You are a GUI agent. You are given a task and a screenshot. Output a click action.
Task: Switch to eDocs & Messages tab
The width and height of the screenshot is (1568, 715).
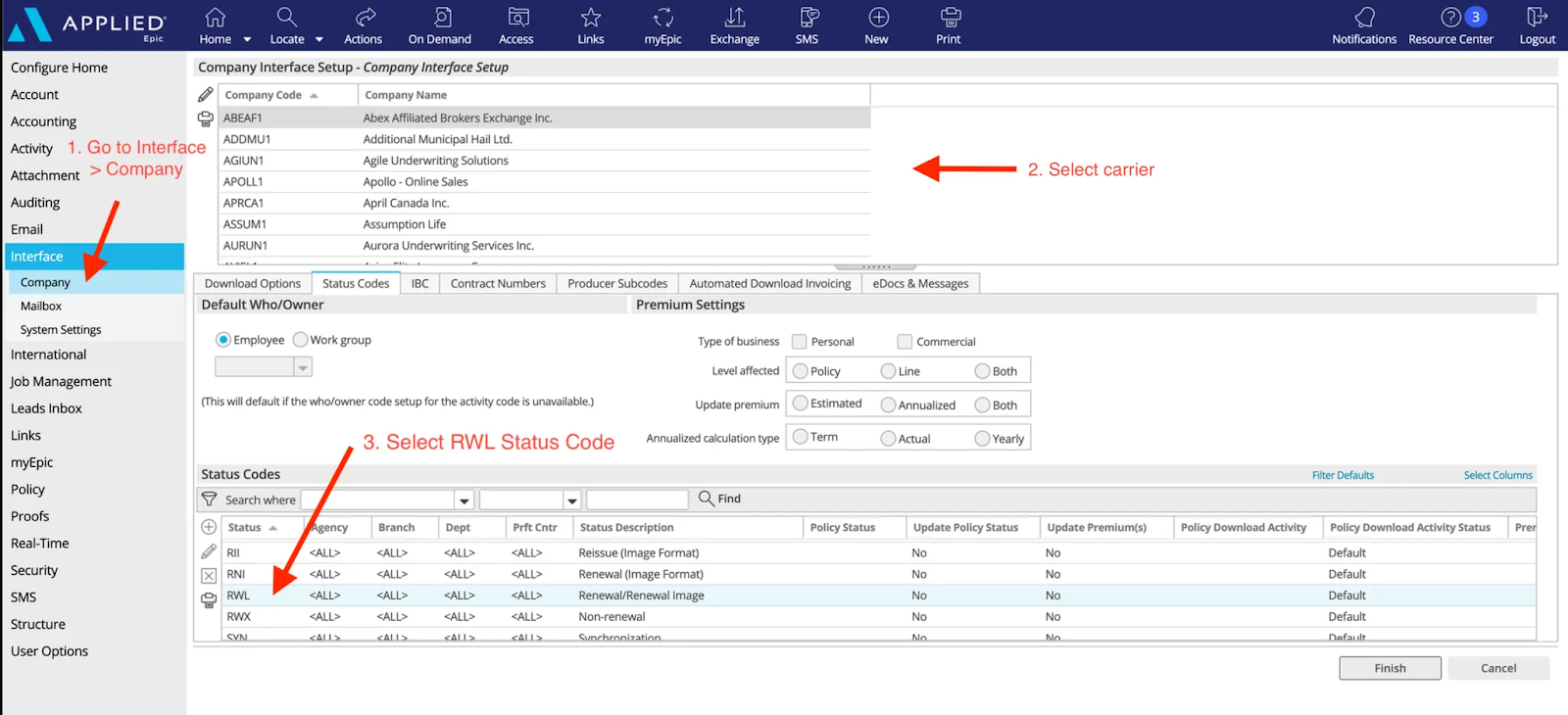(x=920, y=283)
